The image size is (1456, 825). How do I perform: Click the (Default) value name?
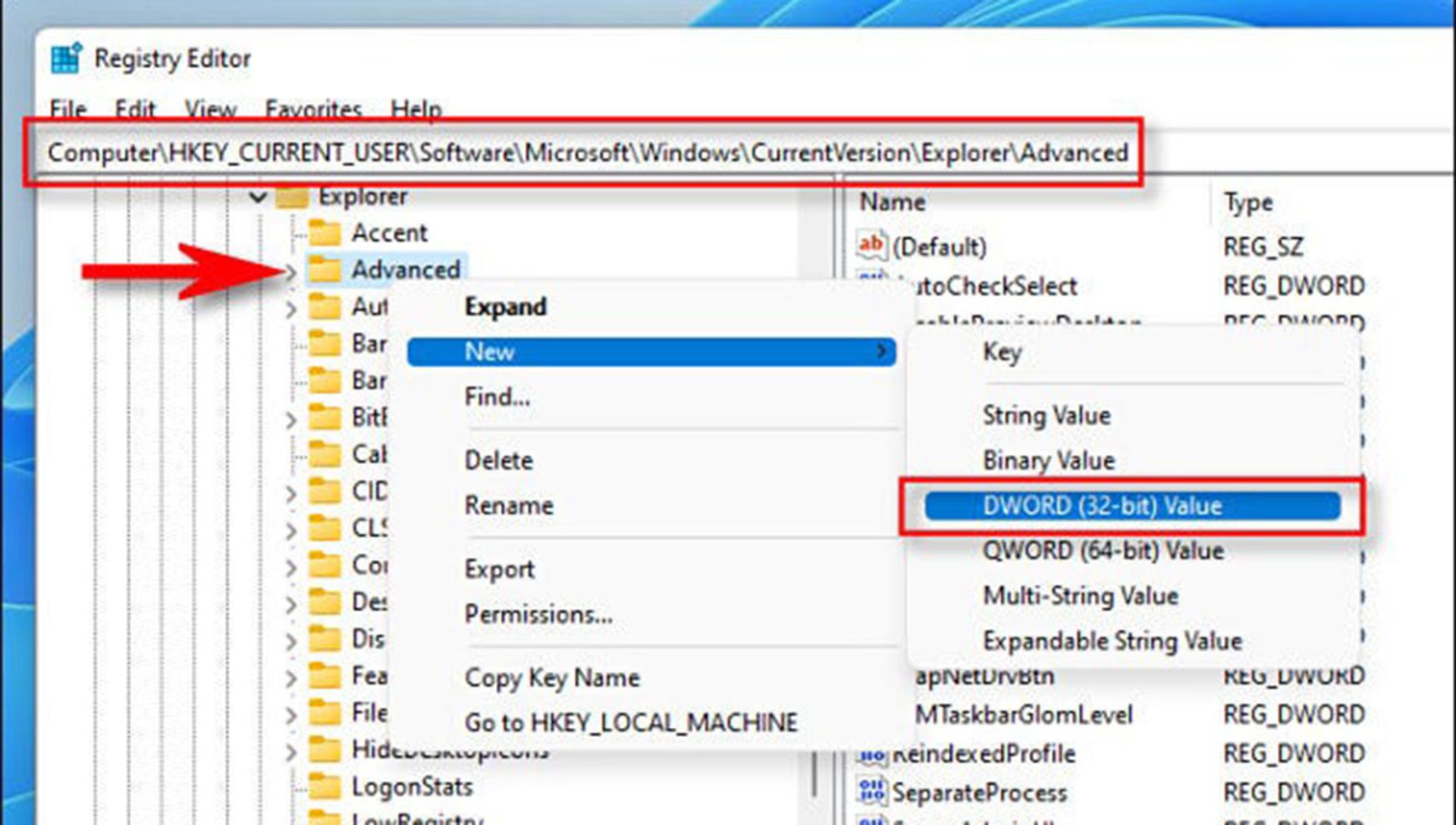pos(939,247)
